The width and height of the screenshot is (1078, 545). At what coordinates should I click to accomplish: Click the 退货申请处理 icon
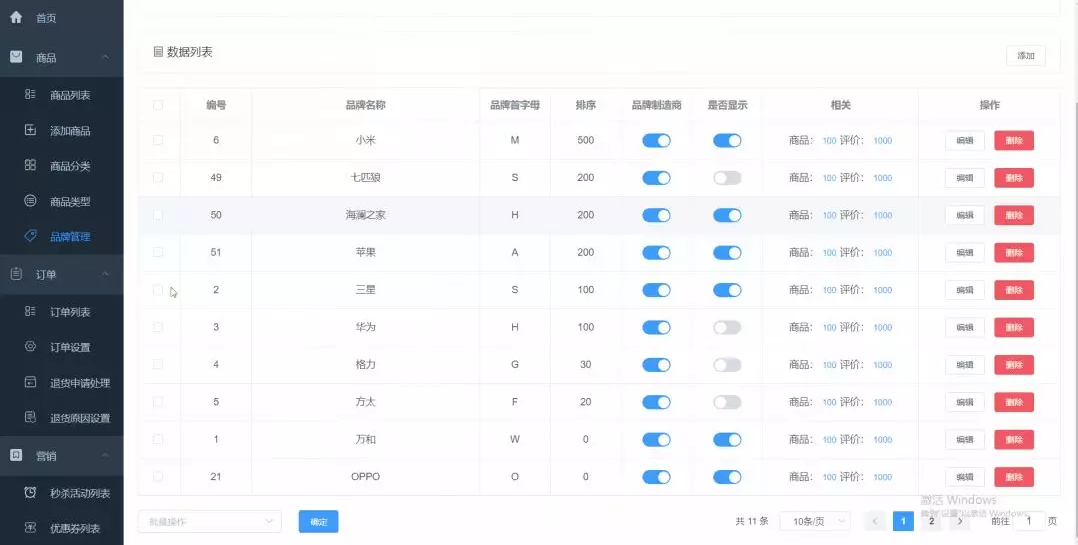coord(30,382)
